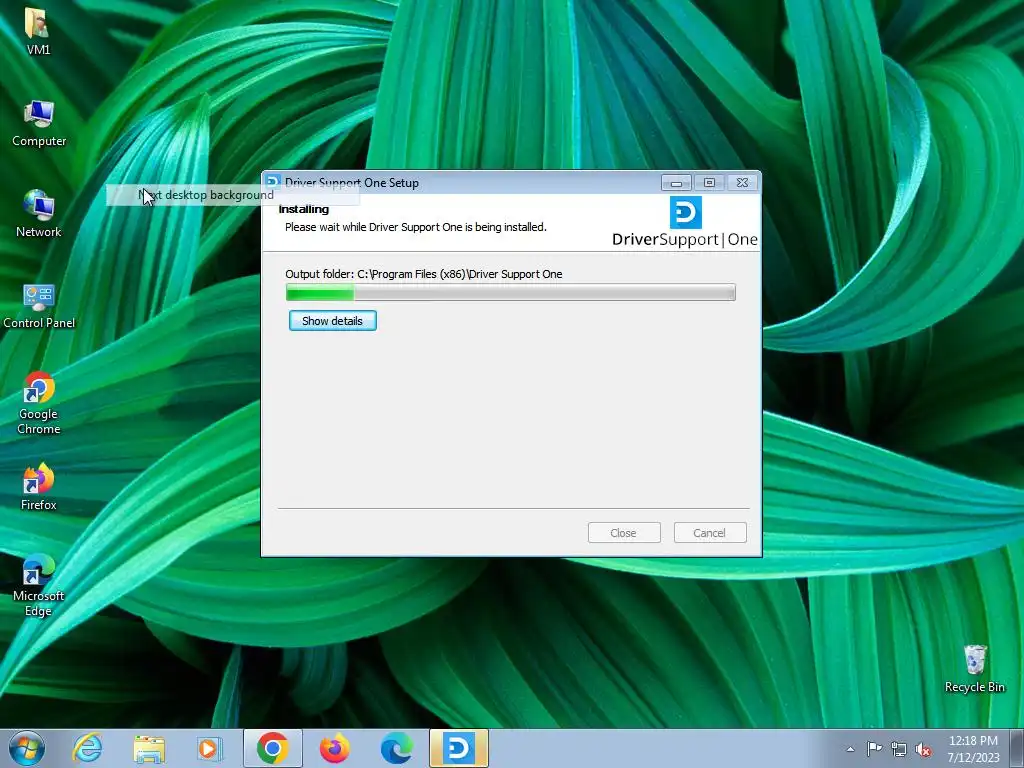This screenshot has height=768, width=1024.
Task: Click the Show desktop strip
Action: (1017, 748)
